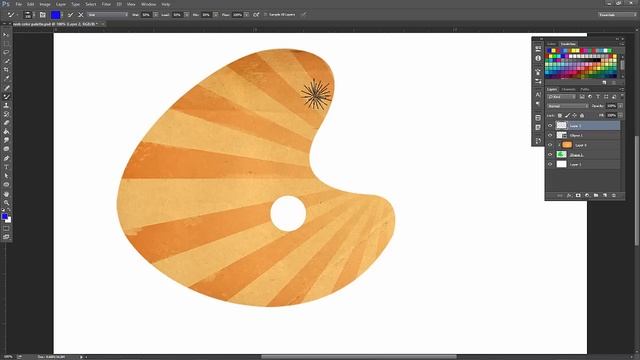Select the Zoom tool
Screen dimensions: 640x360
(x=6, y=202)
